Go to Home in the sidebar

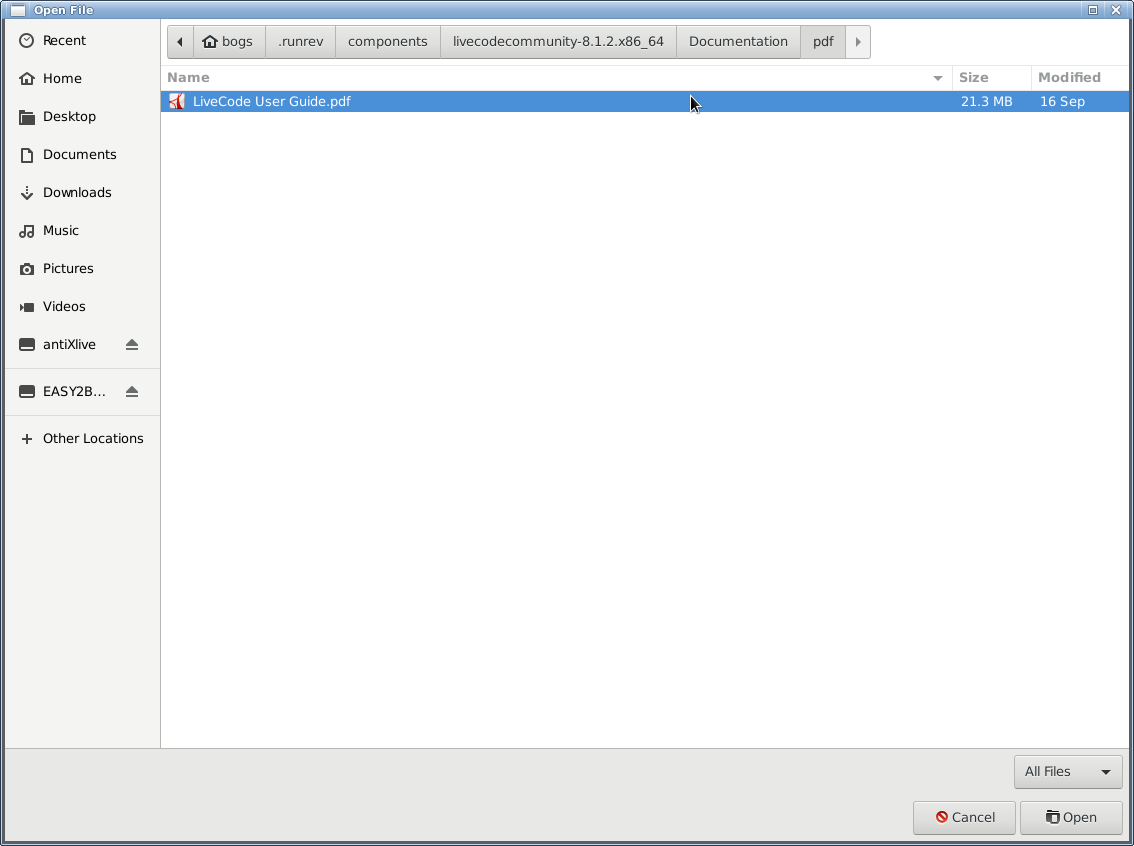tap(82, 78)
